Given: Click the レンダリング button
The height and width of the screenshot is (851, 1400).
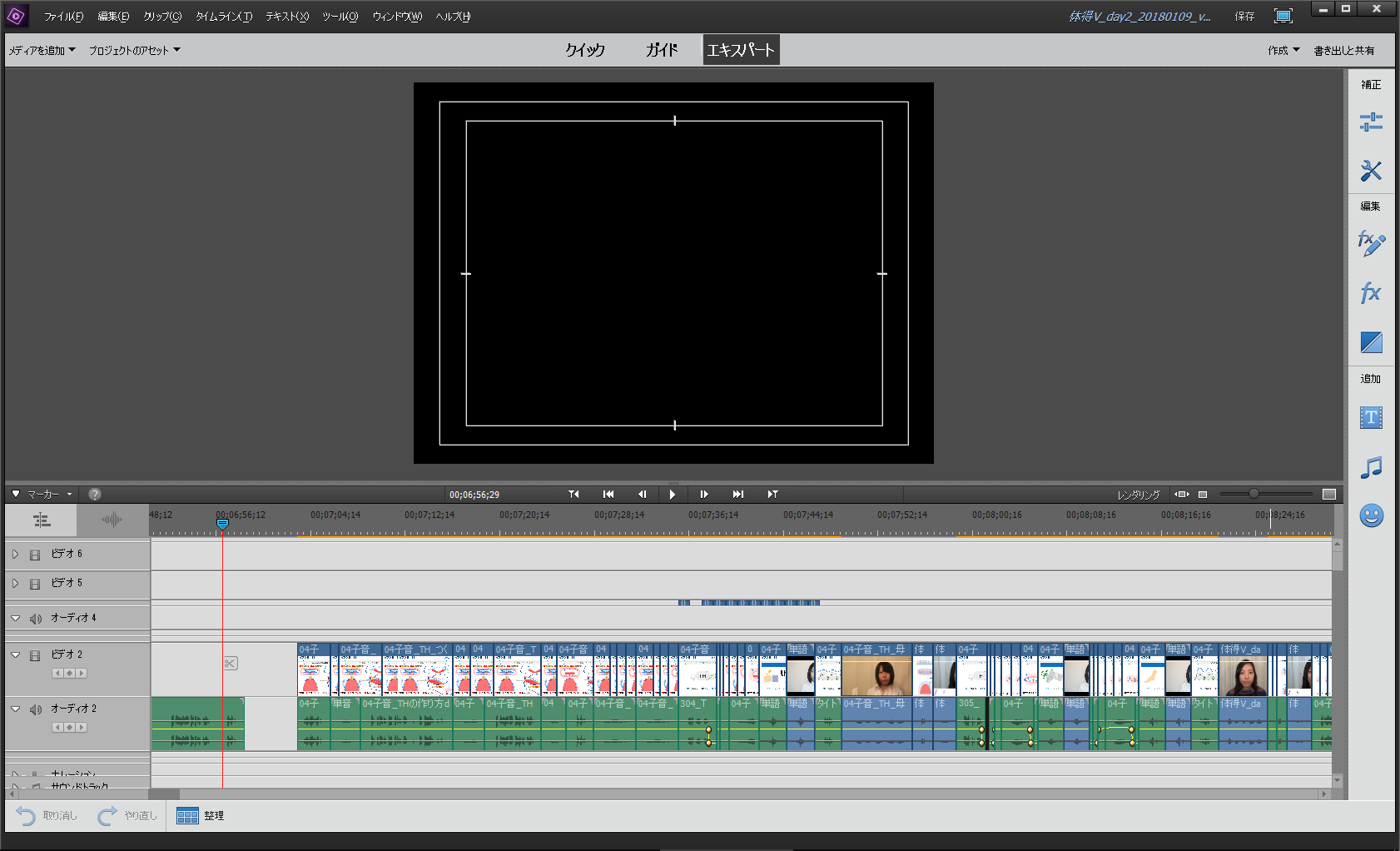Looking at the screenshot, I should point(1139,495).
